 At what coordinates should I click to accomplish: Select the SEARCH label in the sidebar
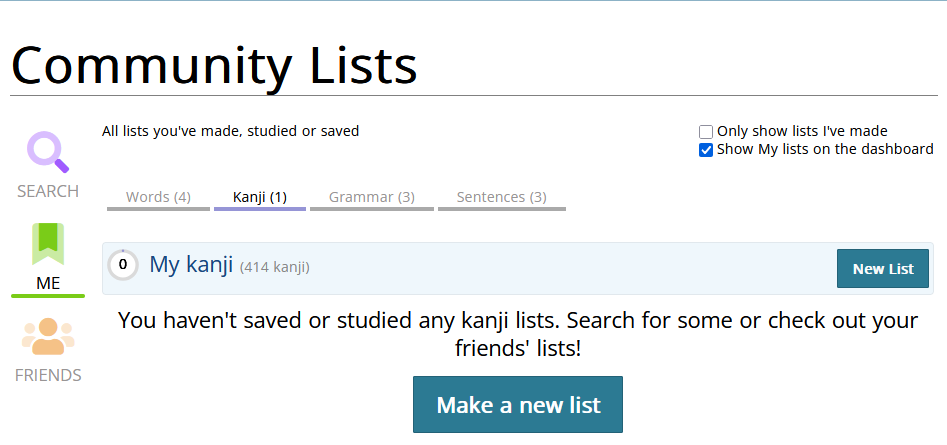[x=48, y=191]
